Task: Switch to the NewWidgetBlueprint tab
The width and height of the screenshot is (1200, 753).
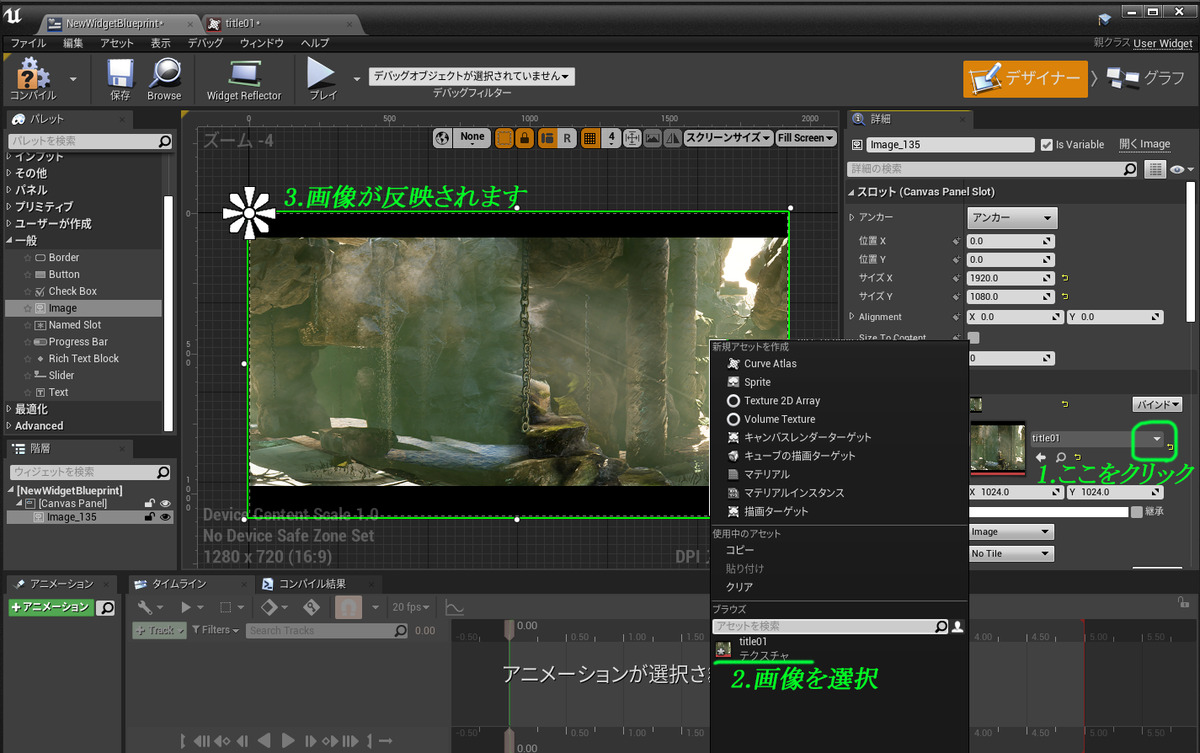Action: point(117,23)
